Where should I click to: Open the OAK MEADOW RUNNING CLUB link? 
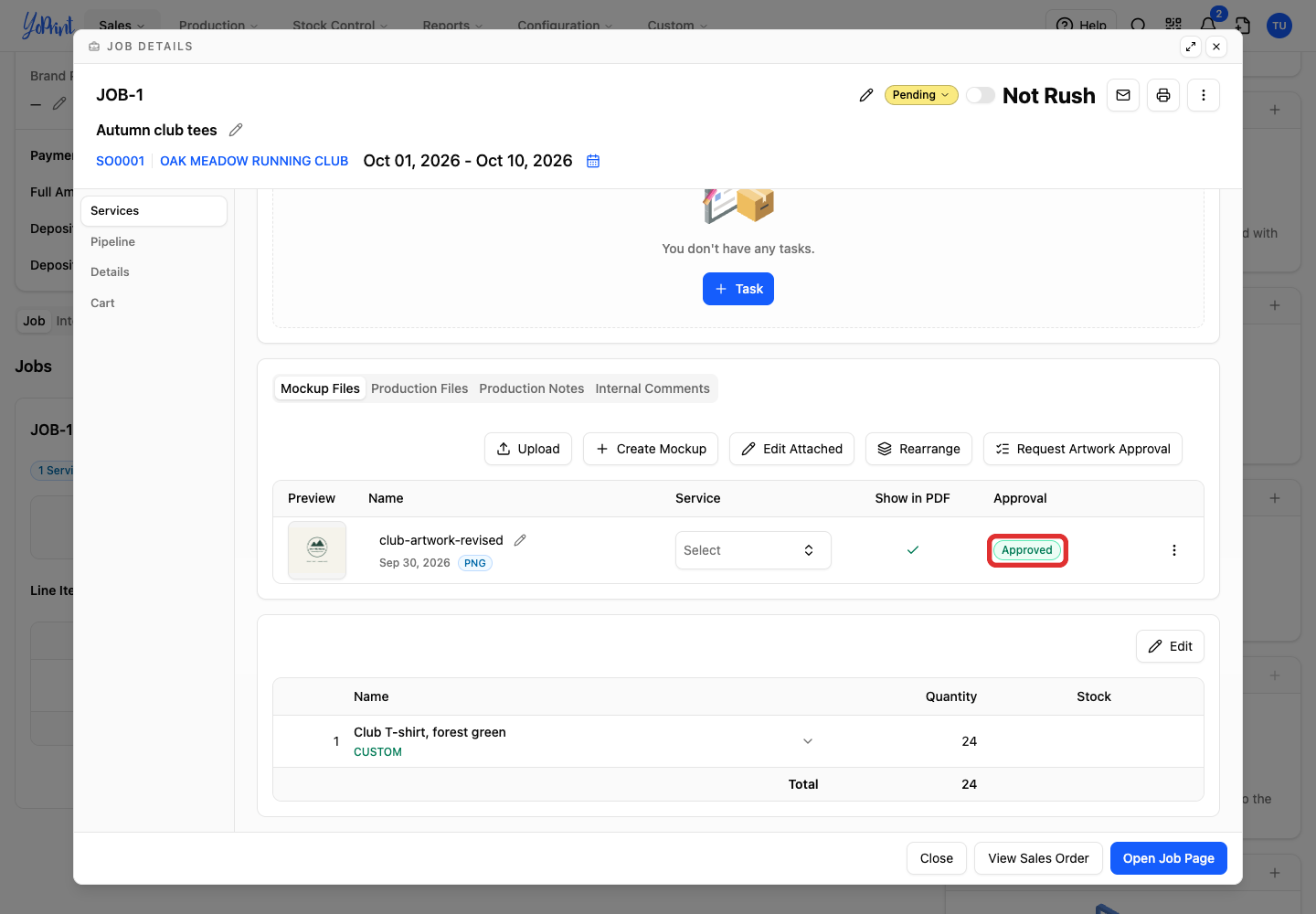[x=254, y=161]
